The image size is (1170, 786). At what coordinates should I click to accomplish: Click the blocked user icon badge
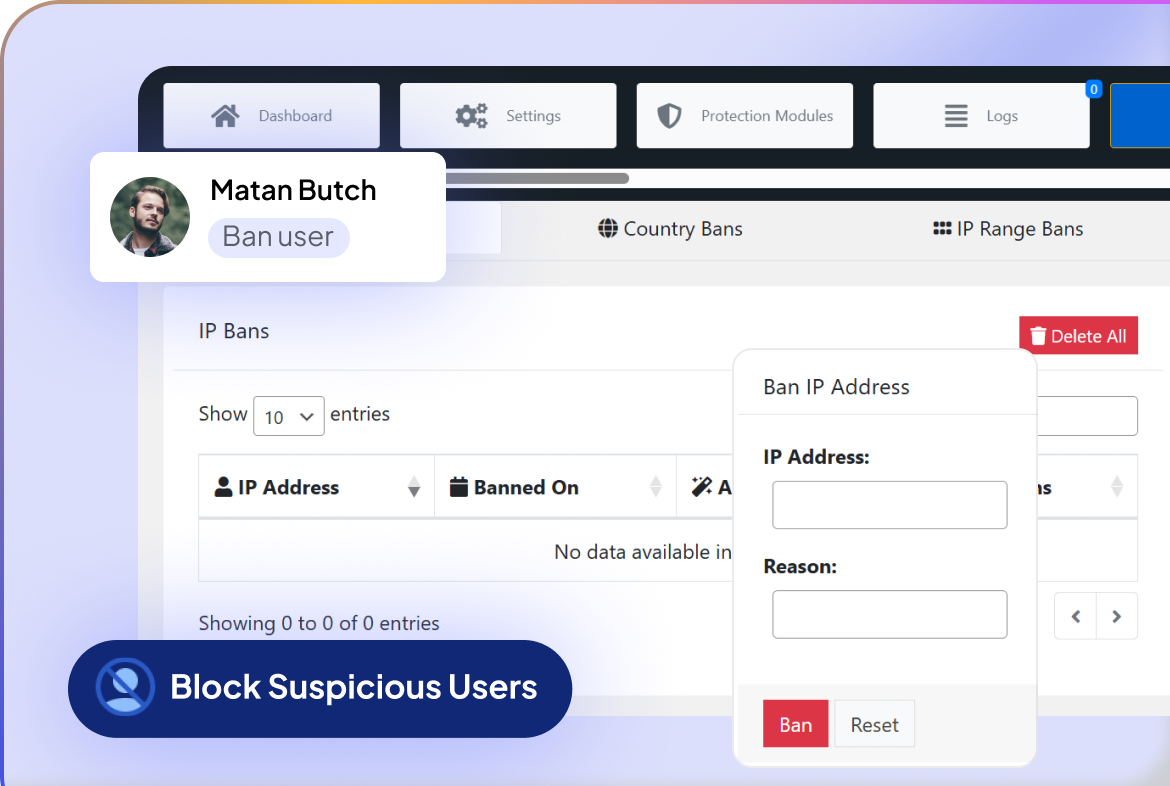tap(125, 687)
